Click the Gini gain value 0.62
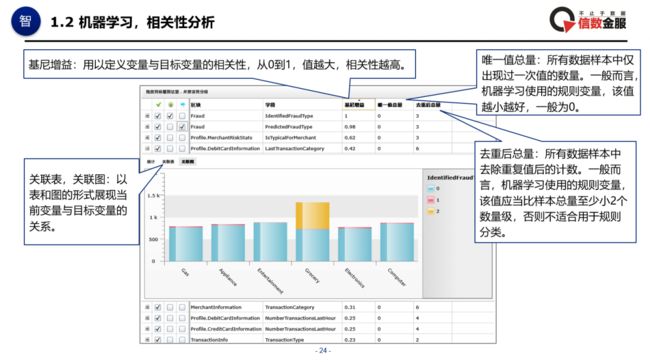This screenshot has height=362, width=650. pos(349,138)
